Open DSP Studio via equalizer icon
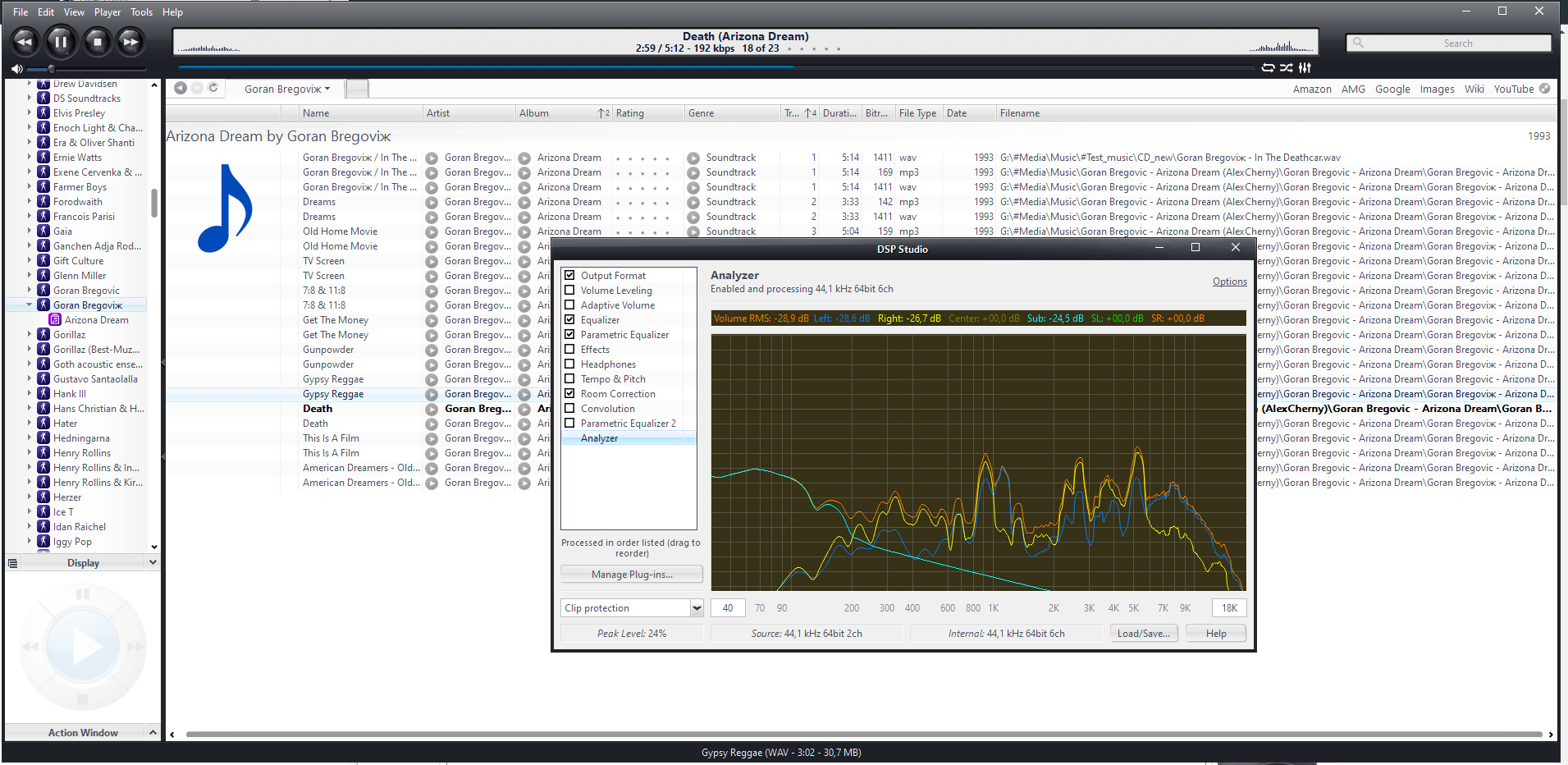 (1305, 67)
